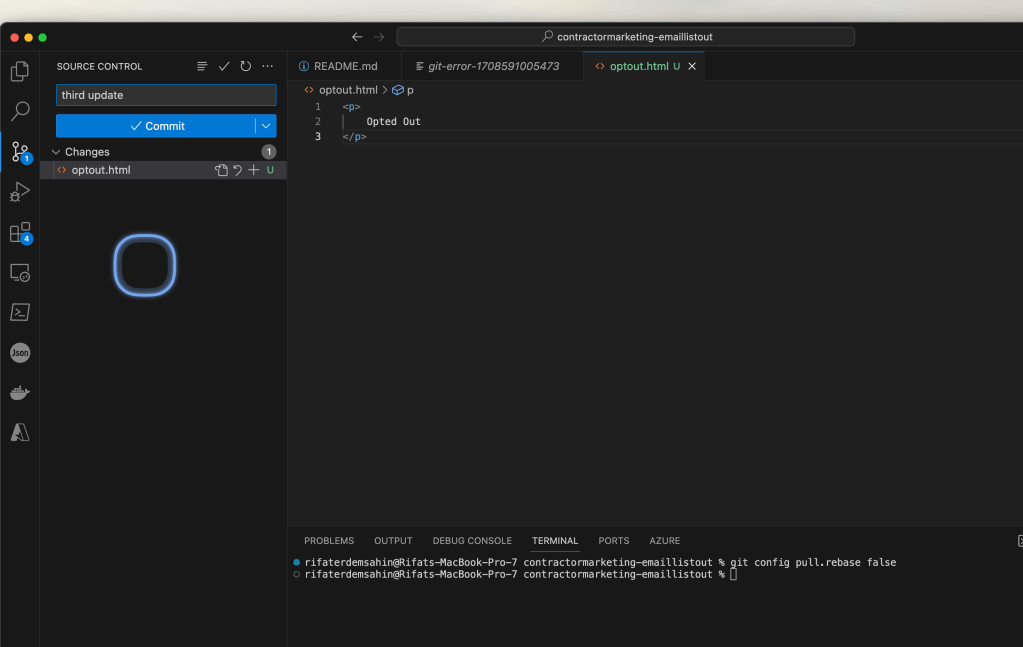The width and height of the screenshot is (1023, 647).
Task: Go forward using navigation arrow
Action: coord(379,37)
